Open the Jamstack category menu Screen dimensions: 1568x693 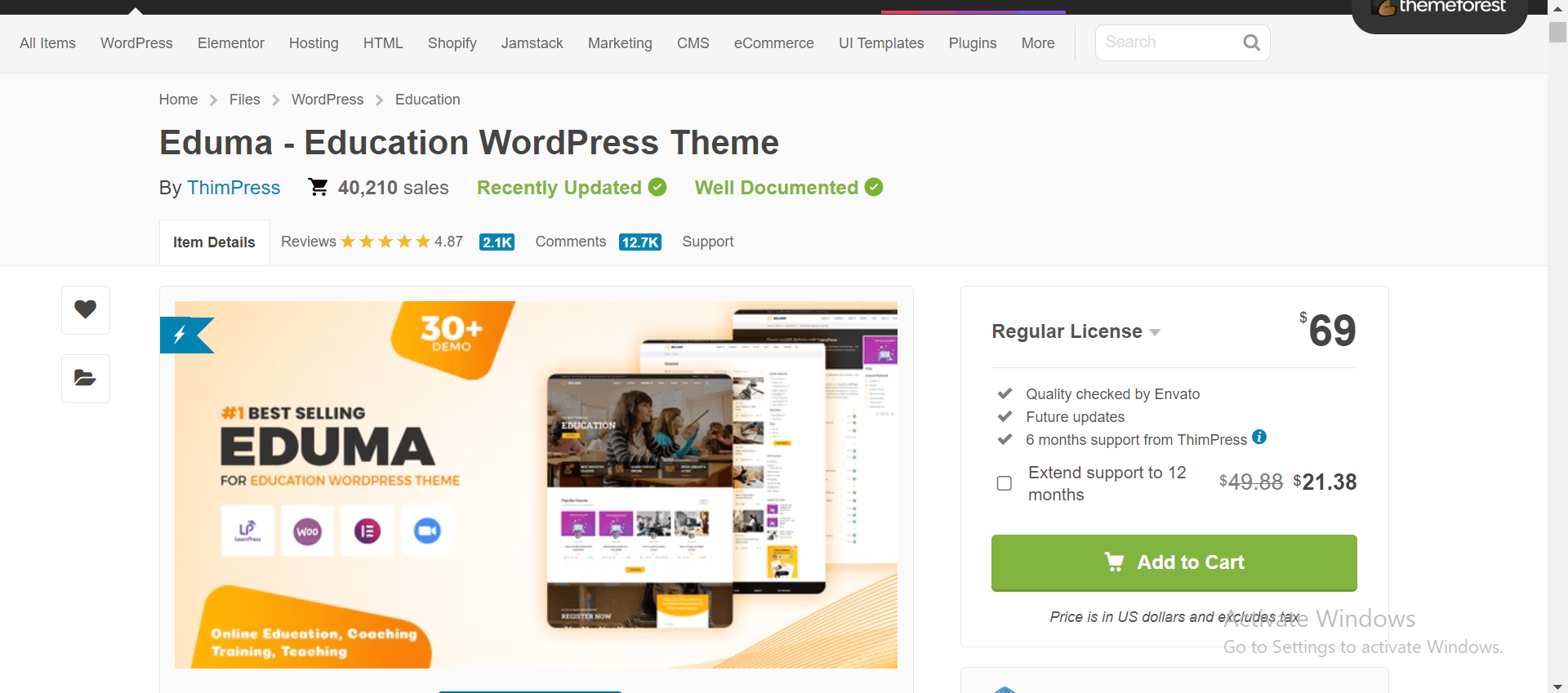point(532,43)
